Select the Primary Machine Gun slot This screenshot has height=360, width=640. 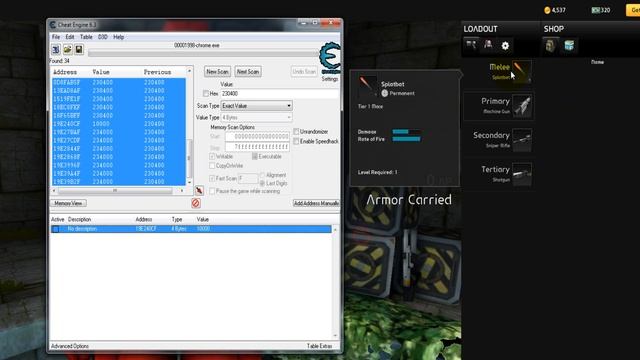(x=499, y=106)
